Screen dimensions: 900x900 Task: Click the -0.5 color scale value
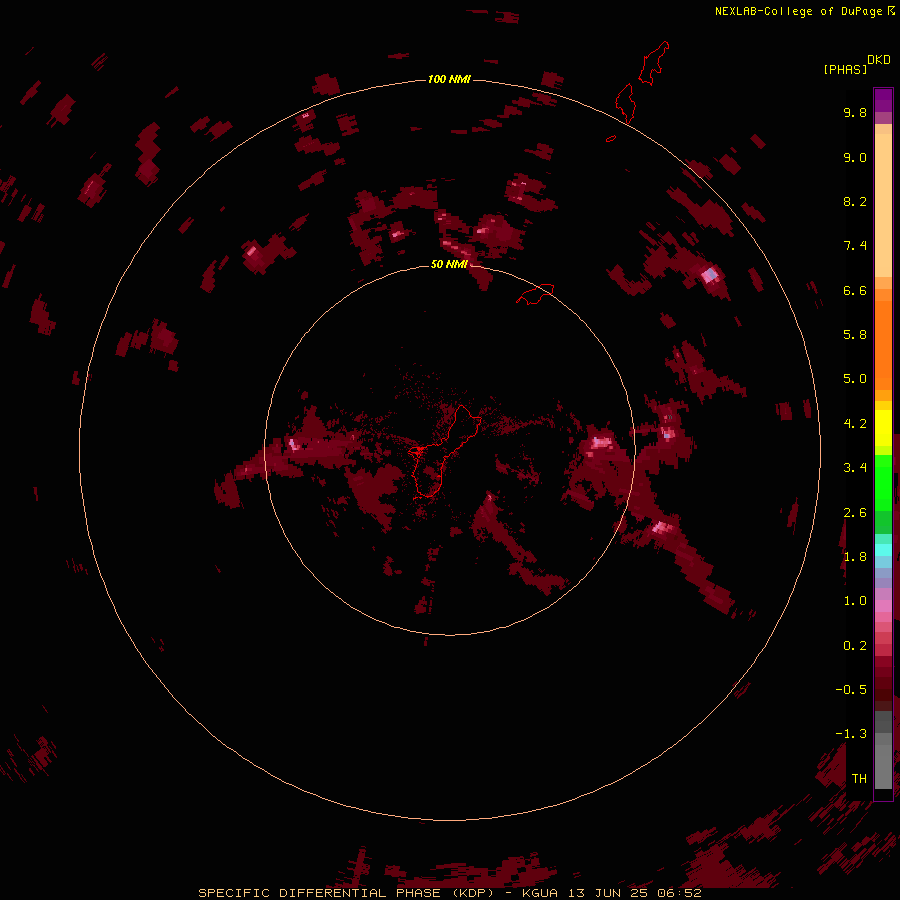pos(851,690)
